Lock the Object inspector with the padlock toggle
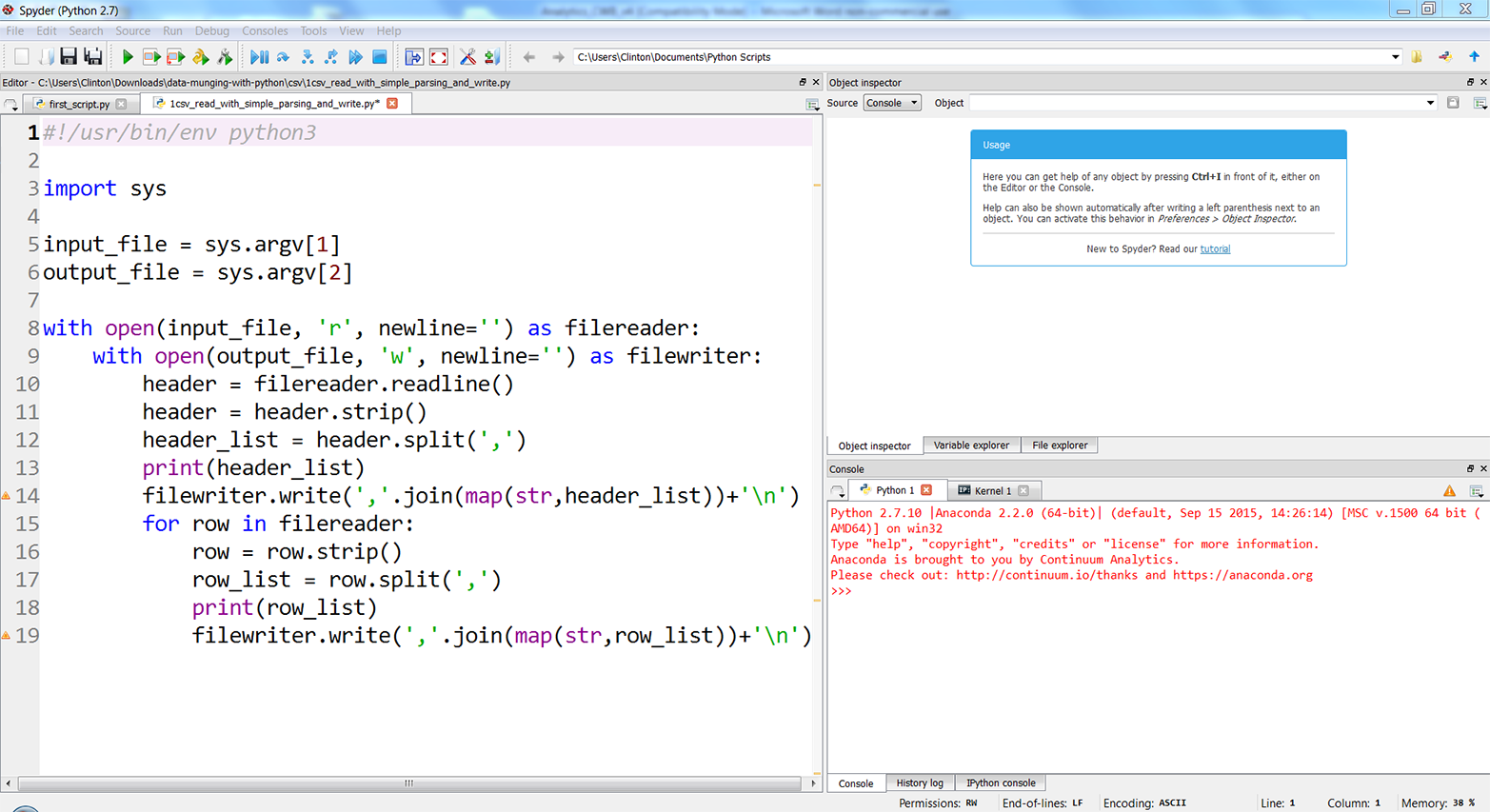 pos(1453,102)
